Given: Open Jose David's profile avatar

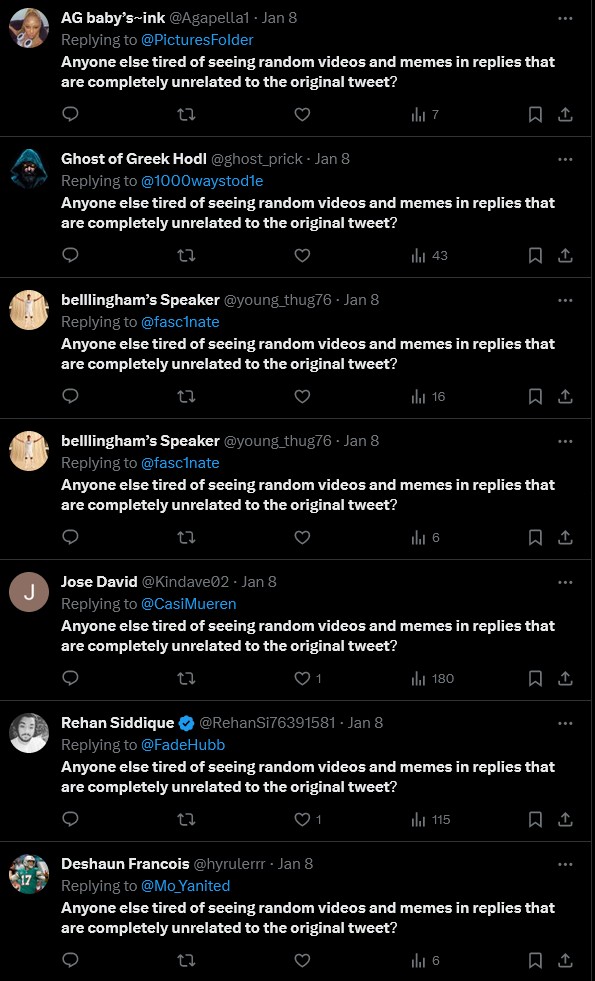Looking at the screenshot, I should coord(29,592).
